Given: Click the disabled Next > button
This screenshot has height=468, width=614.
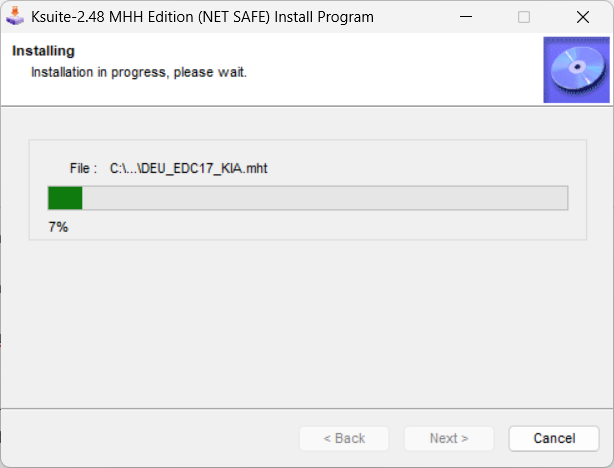Looking at the screenshot, I should coord(449,438).
